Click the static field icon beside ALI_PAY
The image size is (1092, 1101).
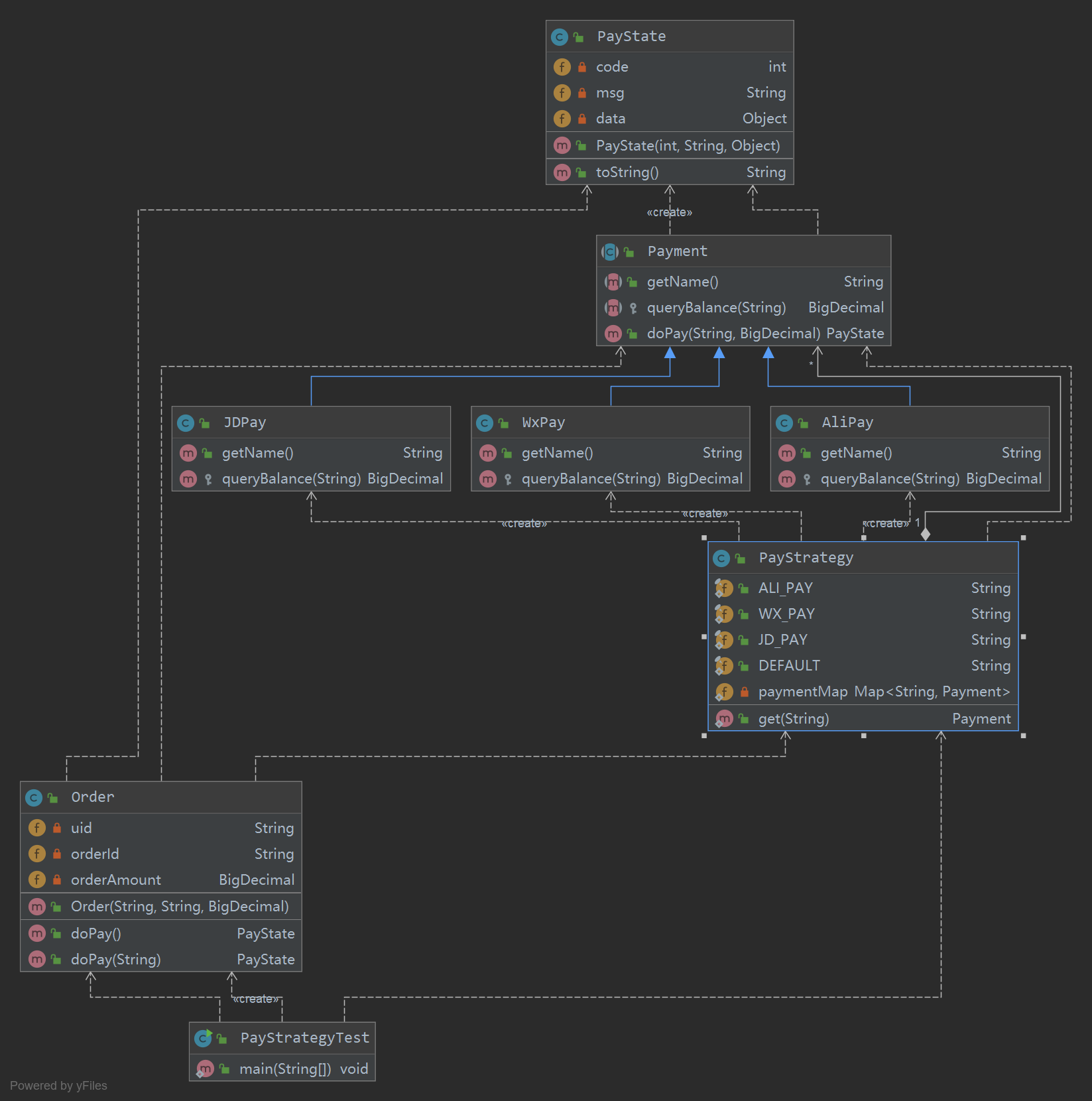[723, 588]
